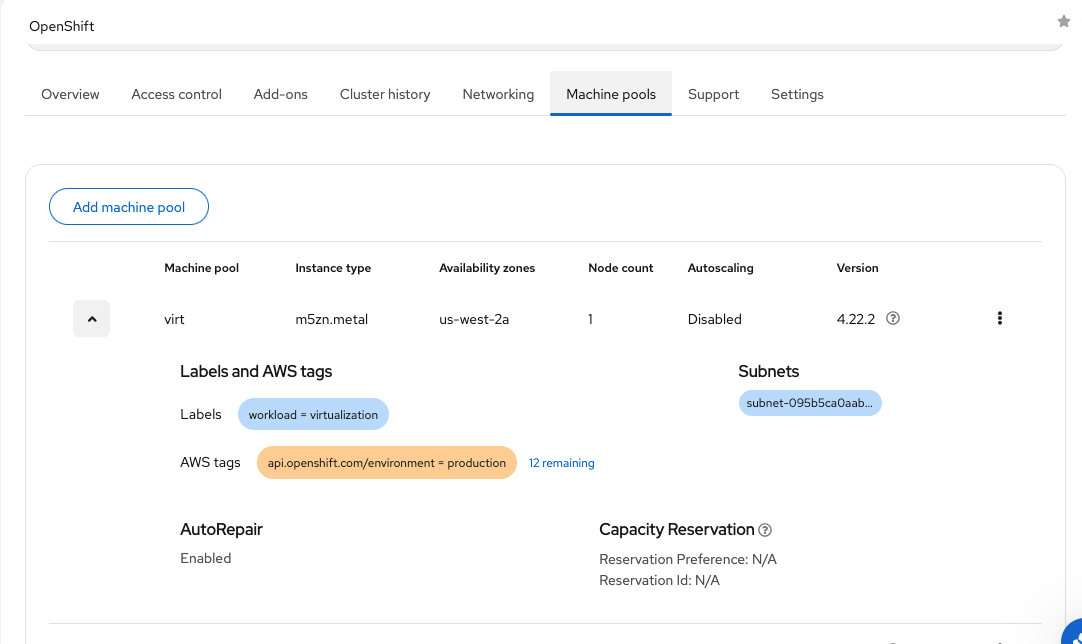Click the Availability zones column header
1082x644 pixels.
[x=487, y=268]
